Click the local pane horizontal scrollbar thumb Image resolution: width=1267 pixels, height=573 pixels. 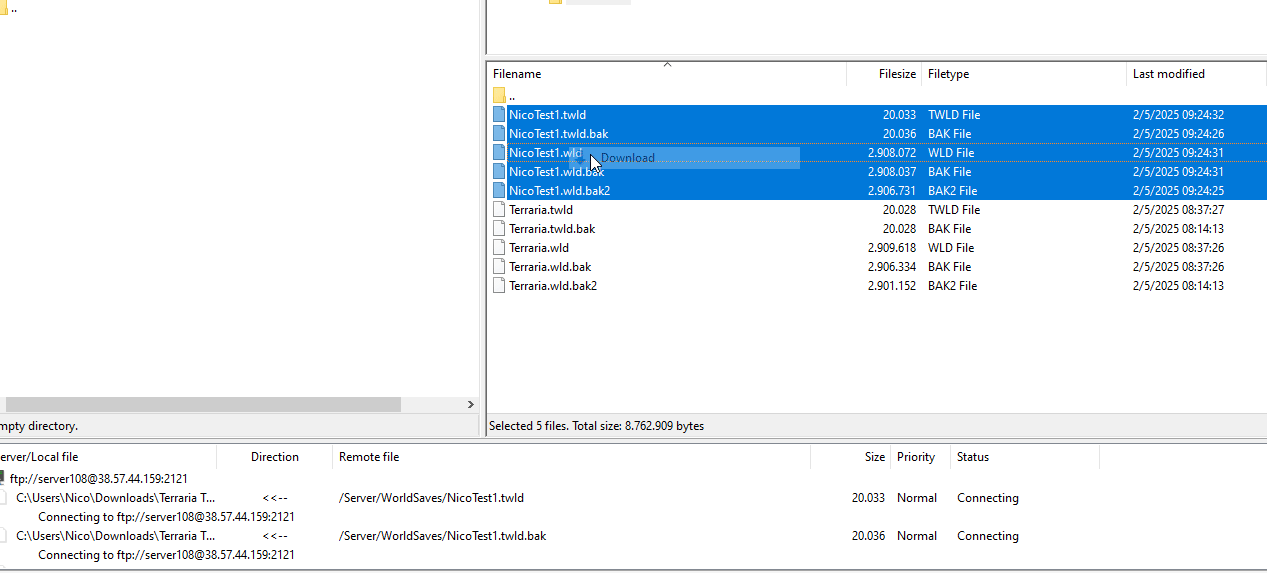coord(203,404)
